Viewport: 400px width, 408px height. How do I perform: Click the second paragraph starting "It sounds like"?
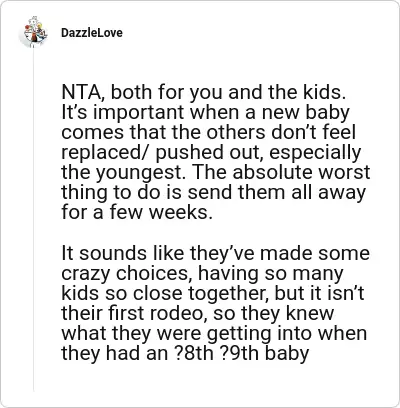(x=216, y=303)
